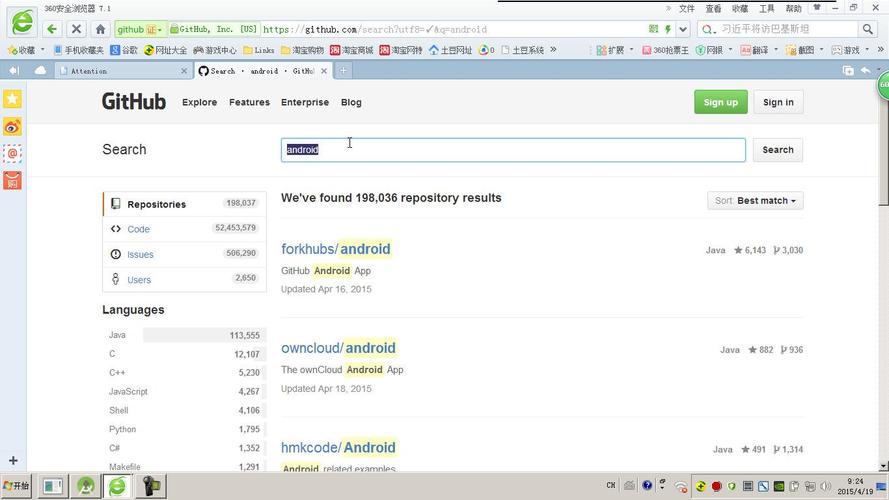889x500 pixels.
Task: Click the Code brackets icon
Action: click(116, 228)
